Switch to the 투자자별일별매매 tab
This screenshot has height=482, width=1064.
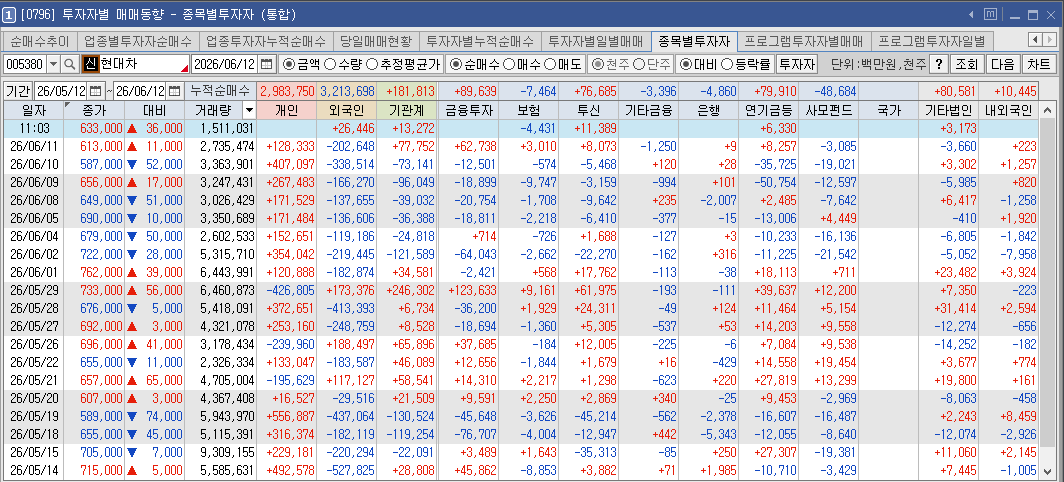(x=596, y=41)
